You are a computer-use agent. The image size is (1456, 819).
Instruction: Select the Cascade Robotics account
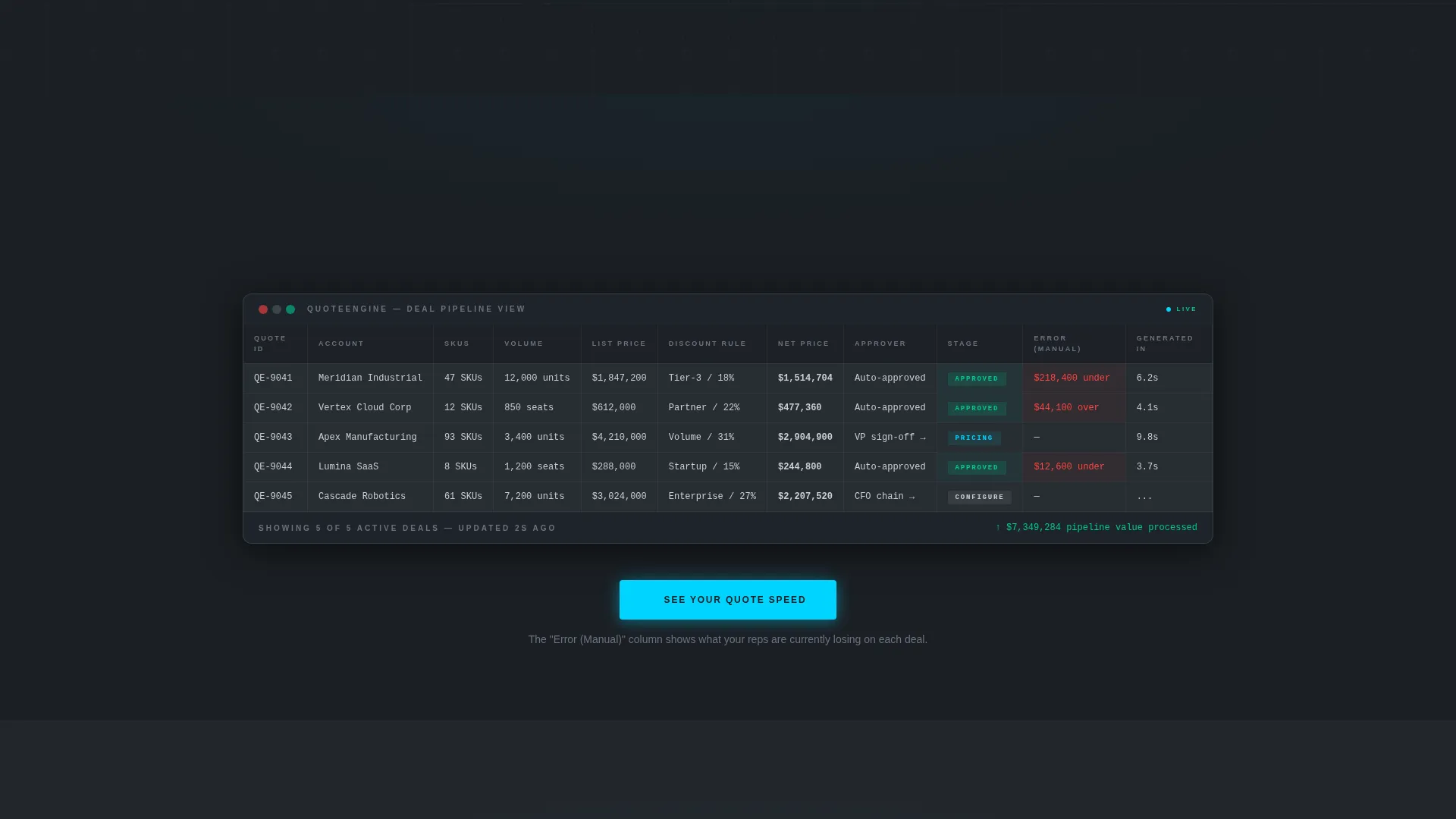coord(362,497)
